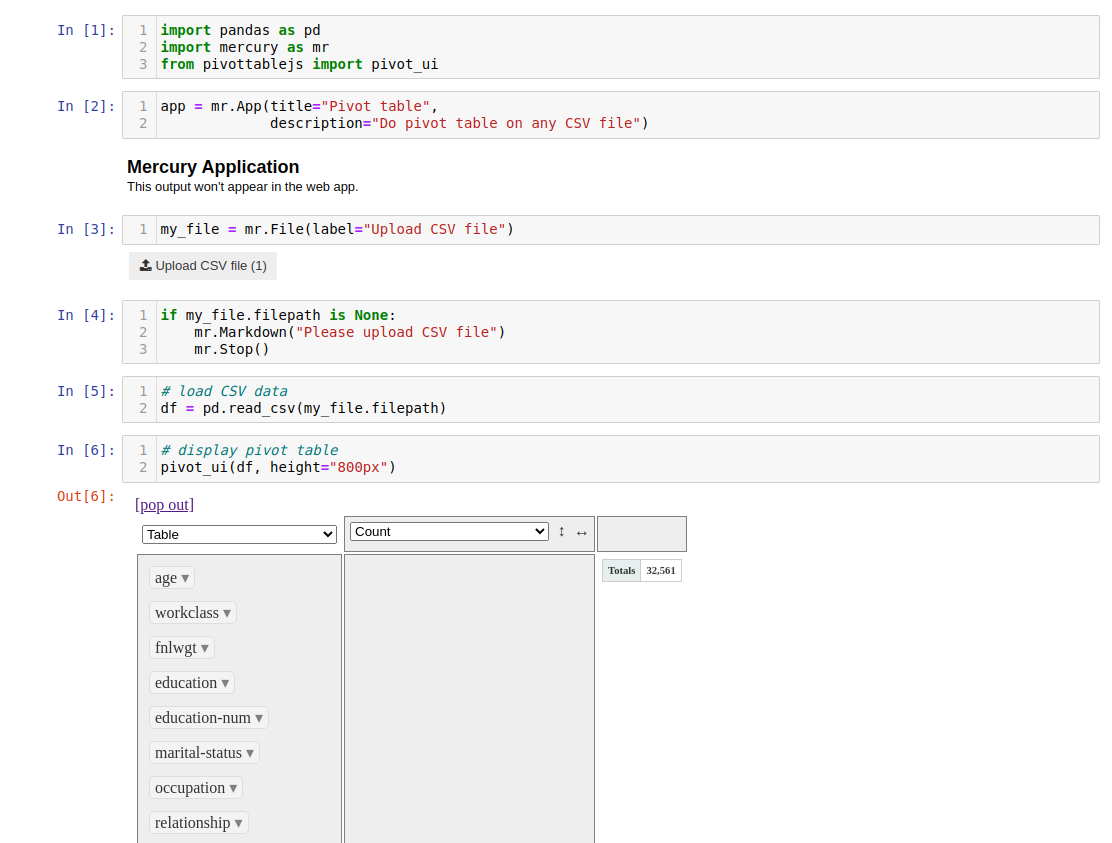Viewport: 1112px width, 843px height.
Task: Open the Count aggregator dropdown
Action: coord(447,531)
